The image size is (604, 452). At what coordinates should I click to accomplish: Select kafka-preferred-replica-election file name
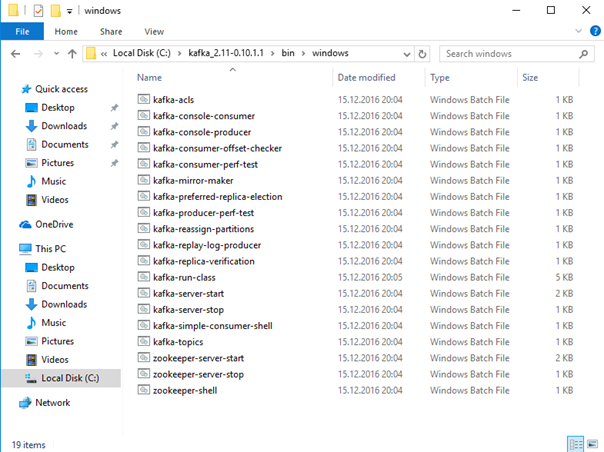coord(218,197)
